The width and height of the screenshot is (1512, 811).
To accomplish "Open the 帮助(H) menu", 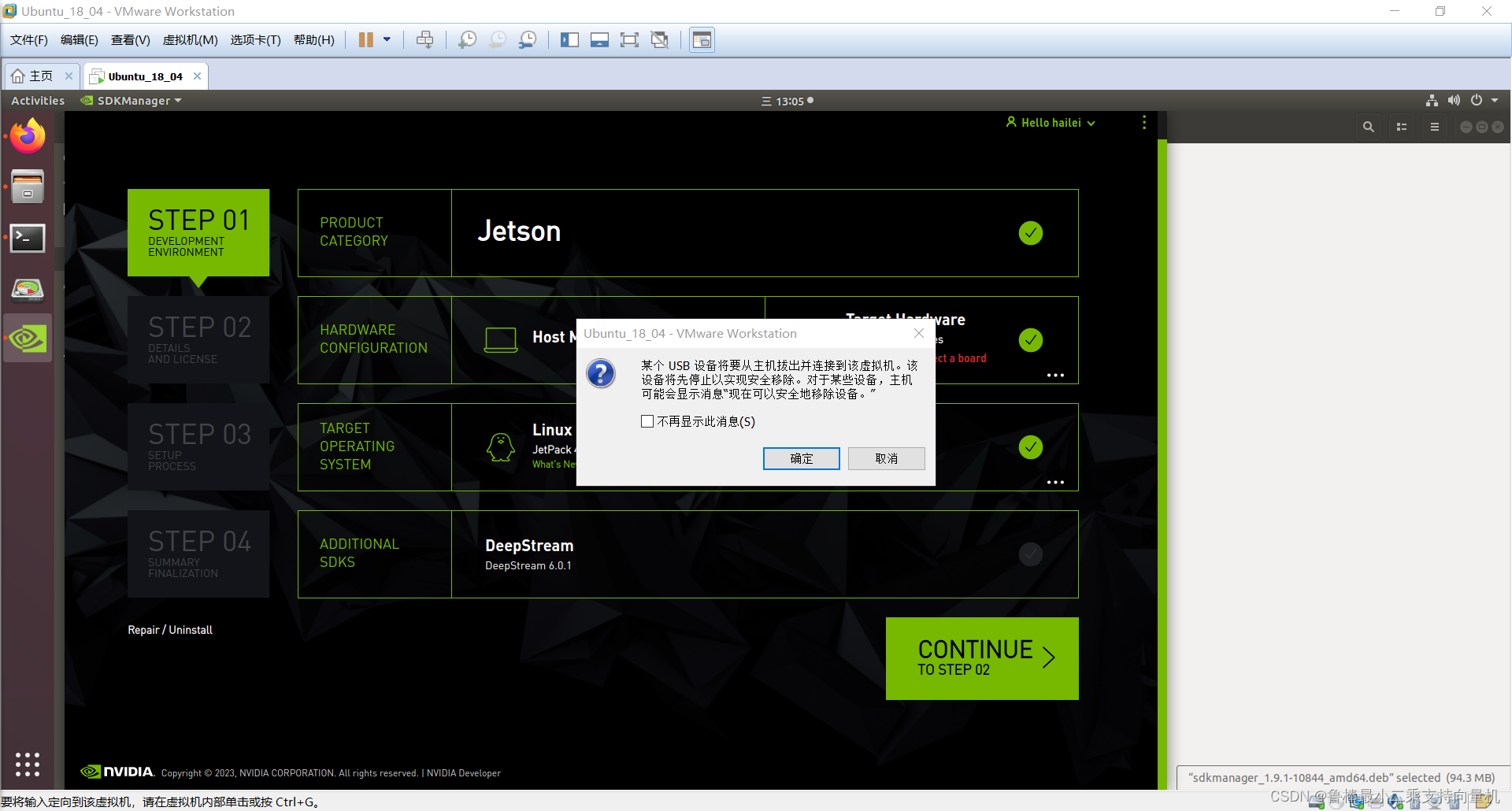I will click(313, 40).
